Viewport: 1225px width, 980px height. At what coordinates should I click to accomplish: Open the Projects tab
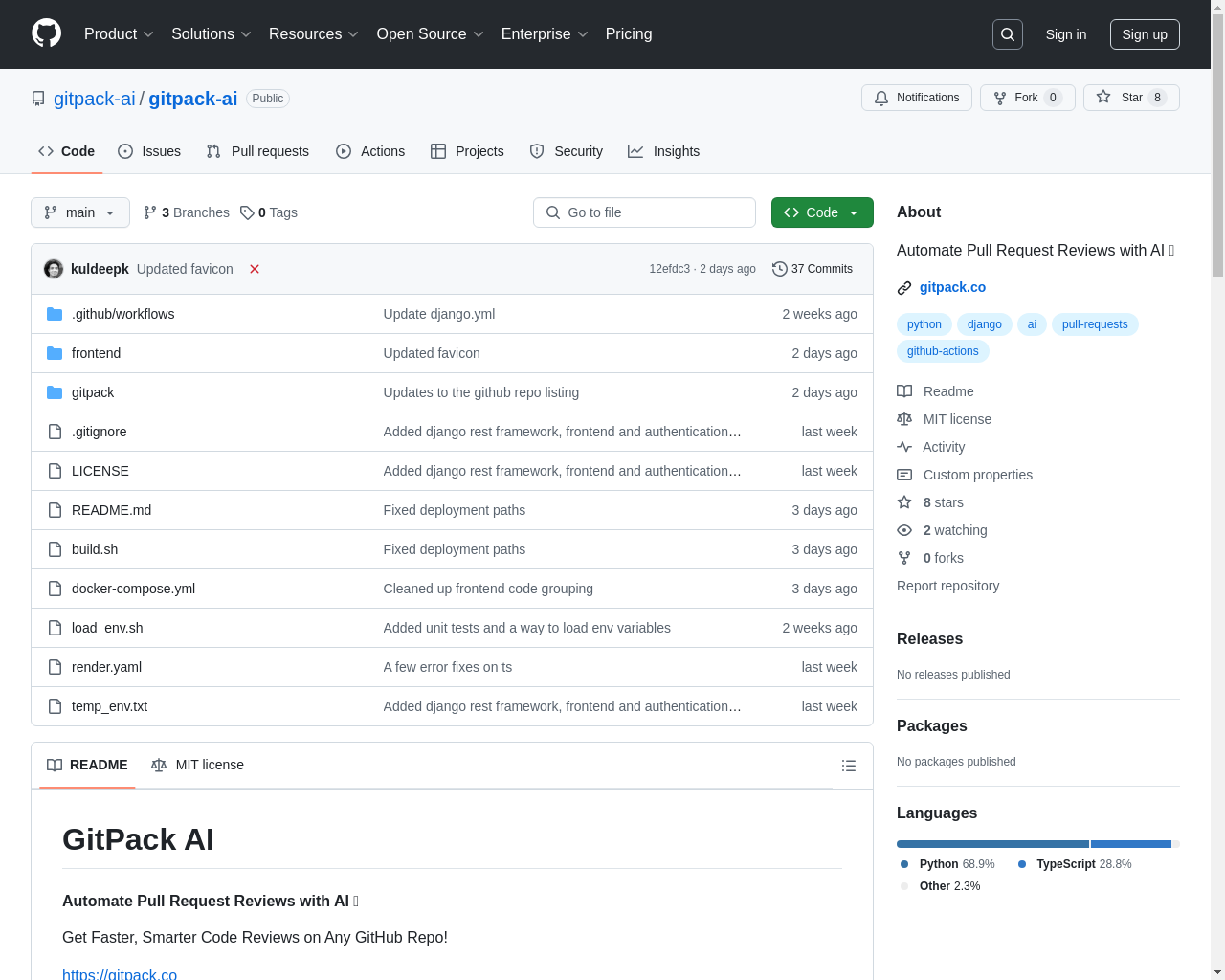coord(467,151)
